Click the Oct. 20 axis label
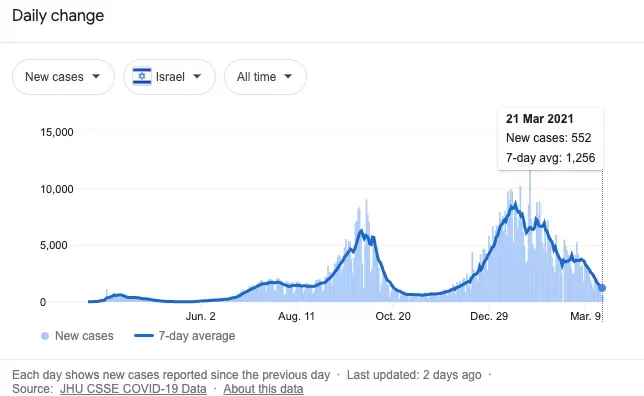The height and width of the screenshot is (396, 644). [393, 316]
